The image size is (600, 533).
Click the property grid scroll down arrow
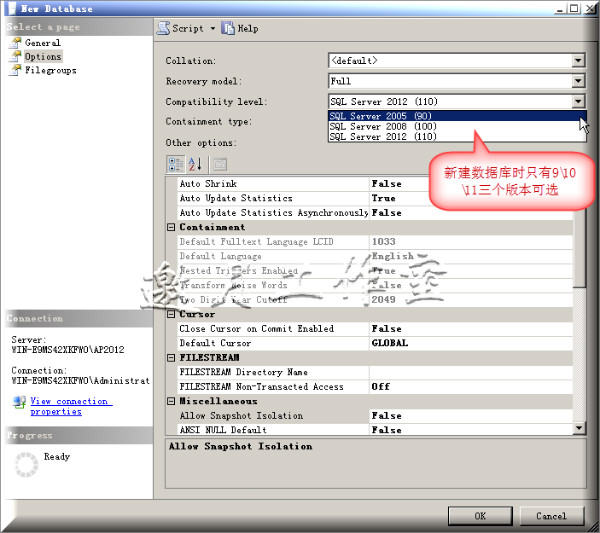579,428
